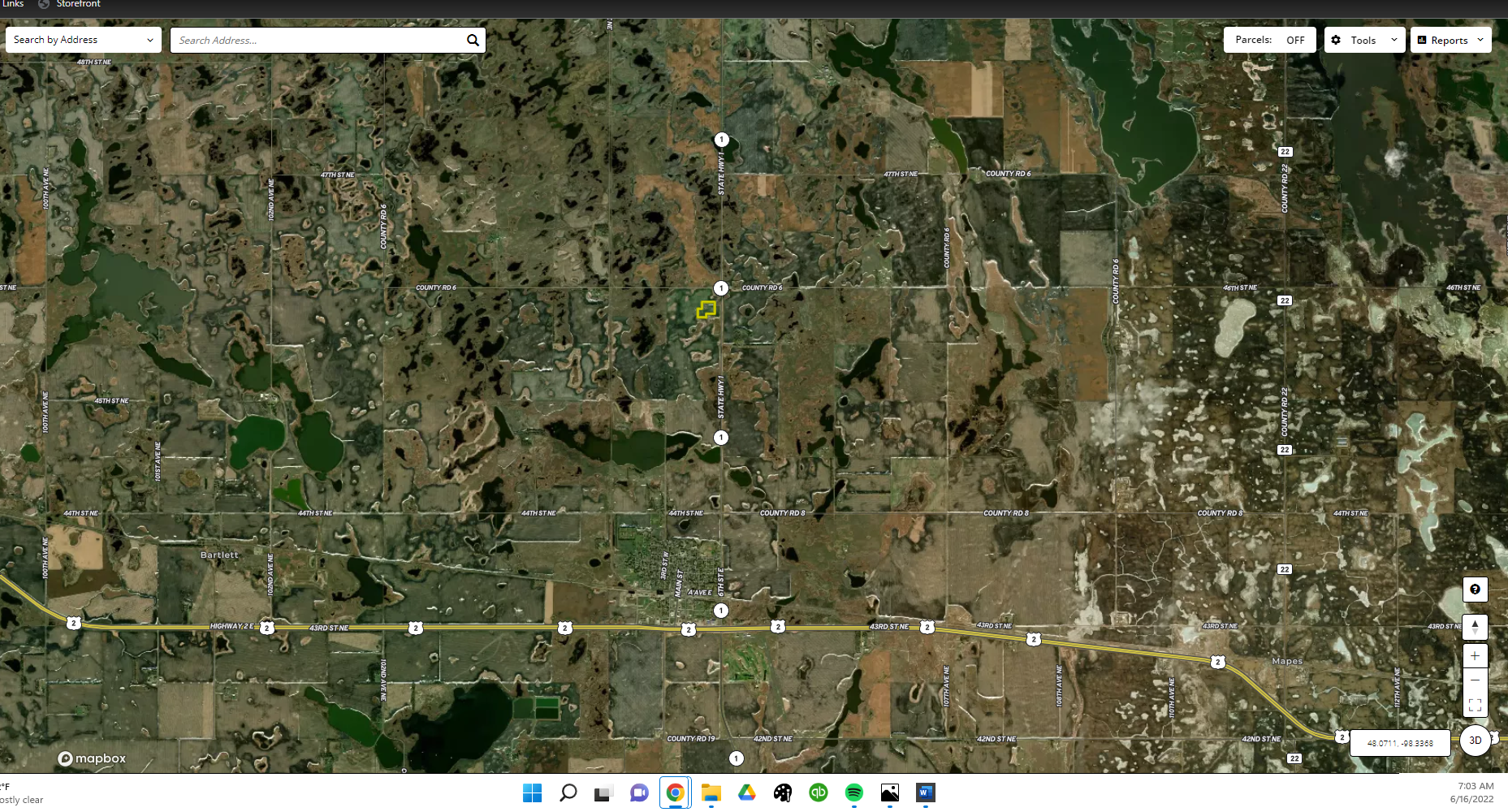Image resolution: width=1508 pixels, height=812 pixels.
Task: Expand the Reports dropdown
Action: click(x=1450, y=40)
